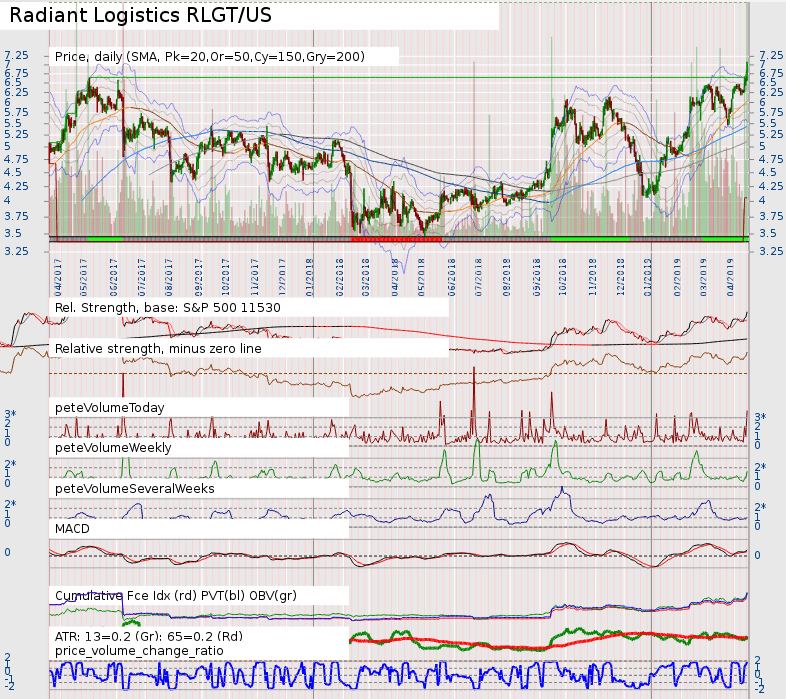Click the 09/2017 date axis label
This screenshot has width=786, height=699.
(199, 277)
